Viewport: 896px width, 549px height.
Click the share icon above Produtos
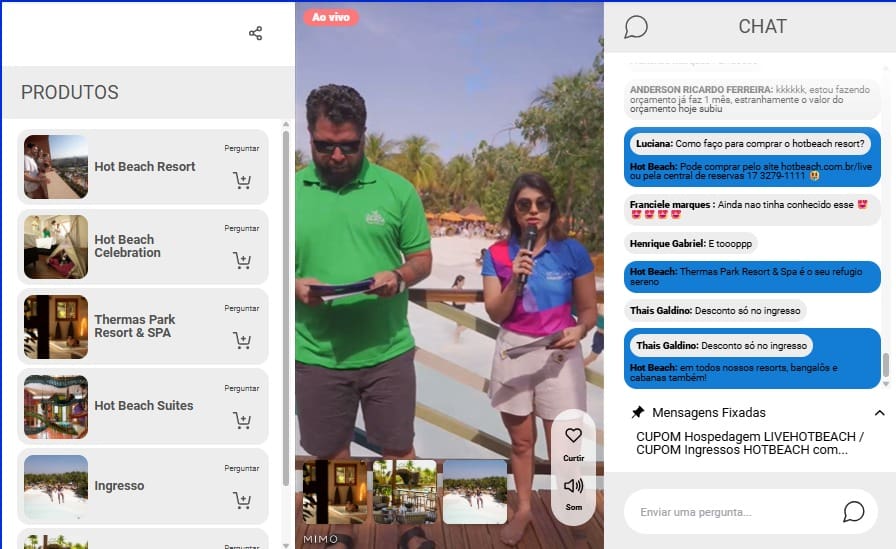pos(255,33)
